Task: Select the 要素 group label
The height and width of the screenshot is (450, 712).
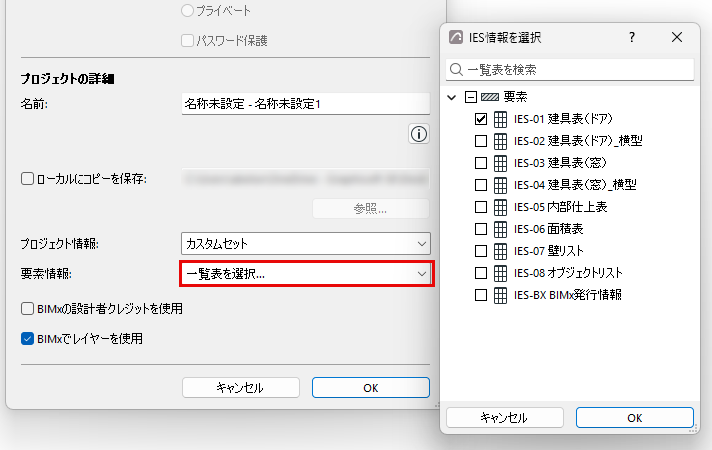Action: coord(515,97)
